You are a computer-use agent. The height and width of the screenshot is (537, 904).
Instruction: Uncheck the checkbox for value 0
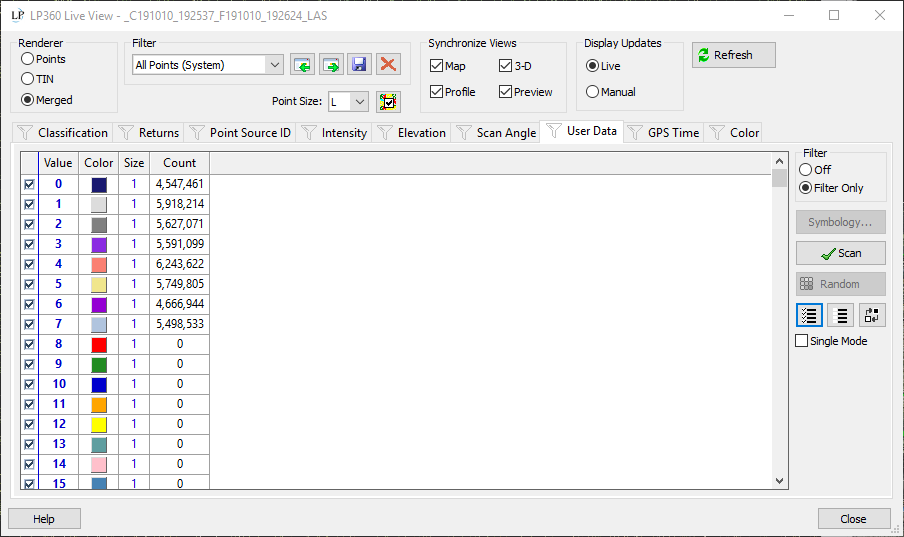(29, 185)
